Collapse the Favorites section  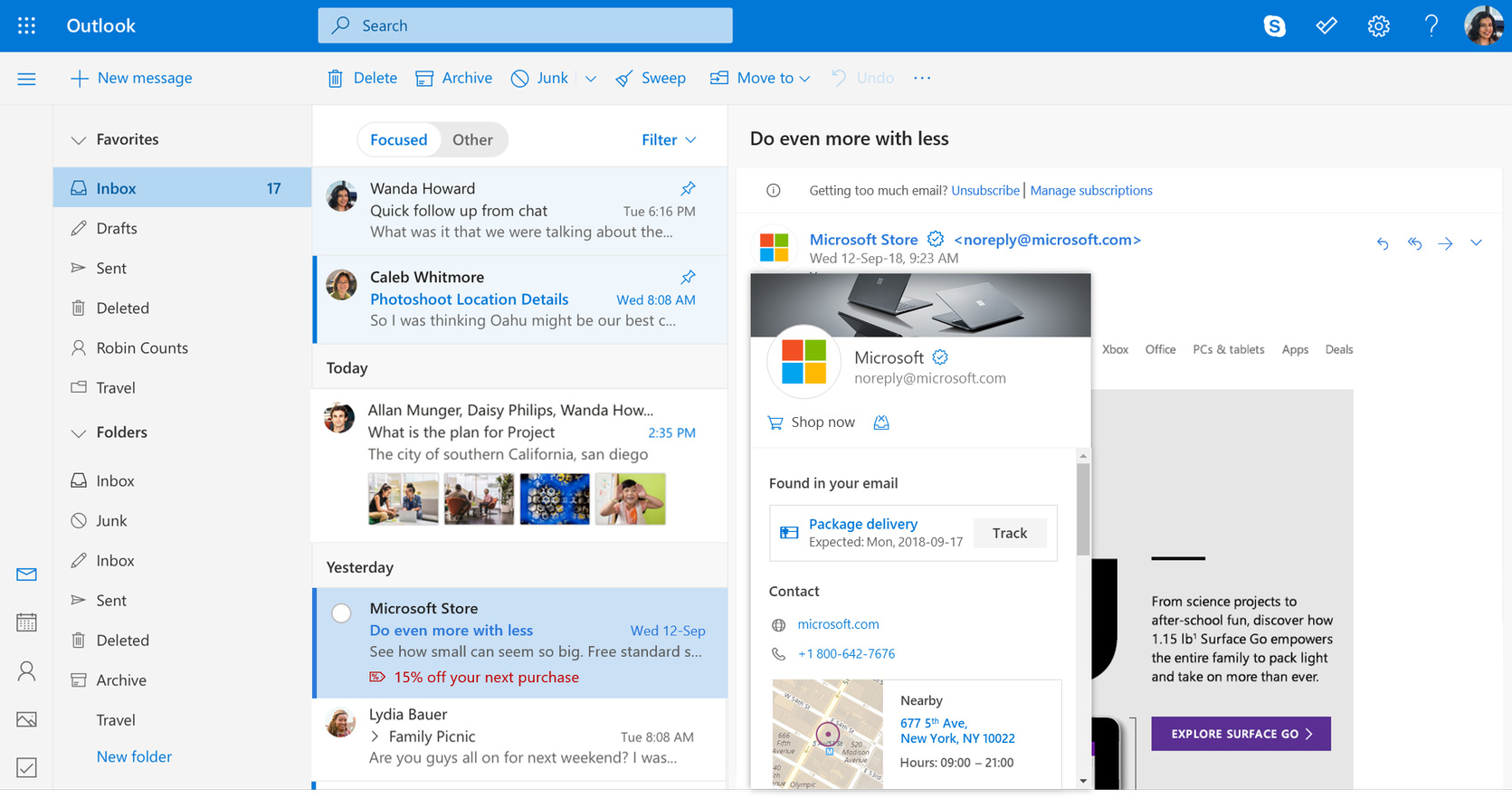tap(79, 139)
